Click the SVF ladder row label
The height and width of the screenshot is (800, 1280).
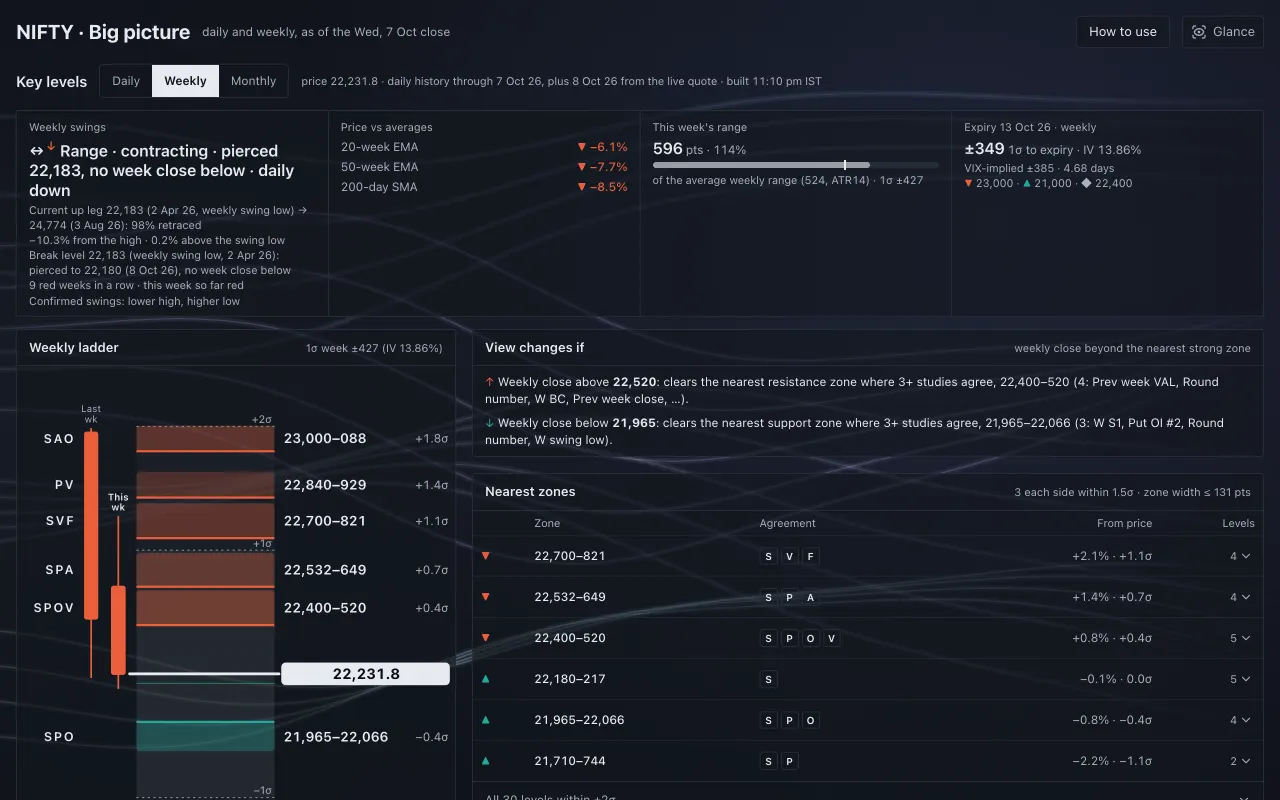(59, 521)
